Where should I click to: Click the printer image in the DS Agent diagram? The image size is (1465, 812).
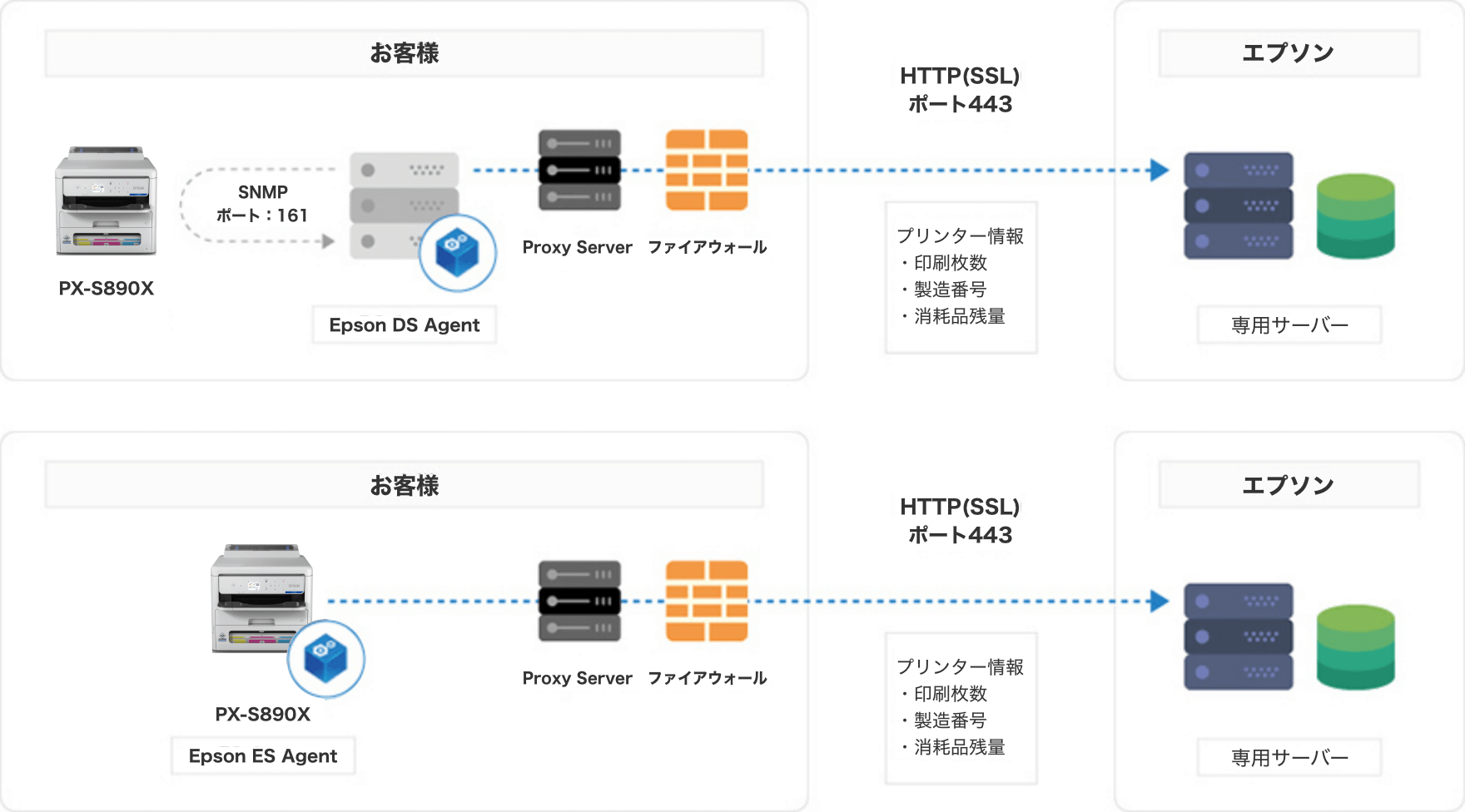[x=106, y=201]
